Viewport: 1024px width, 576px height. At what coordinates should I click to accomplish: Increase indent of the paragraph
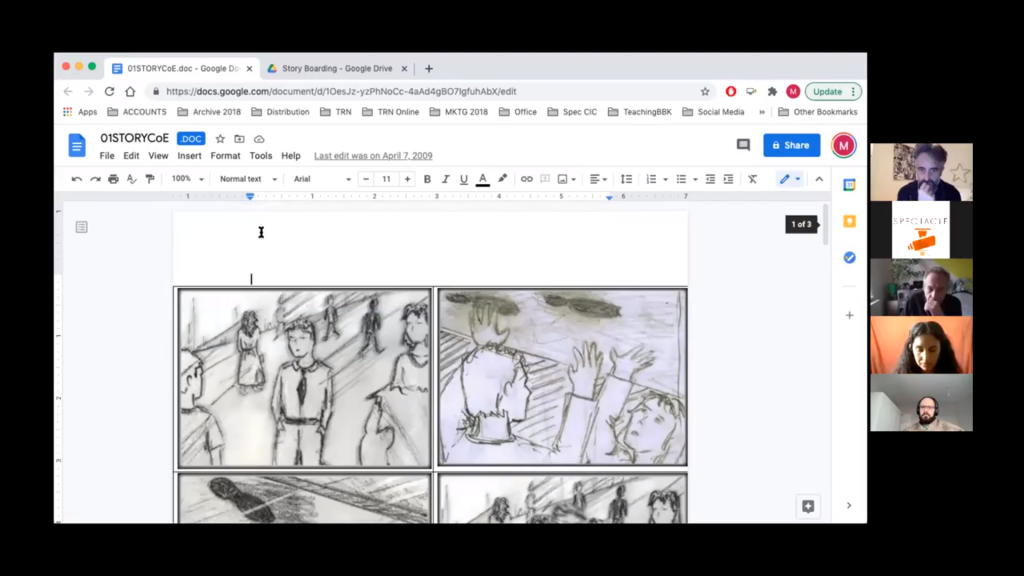728,179
